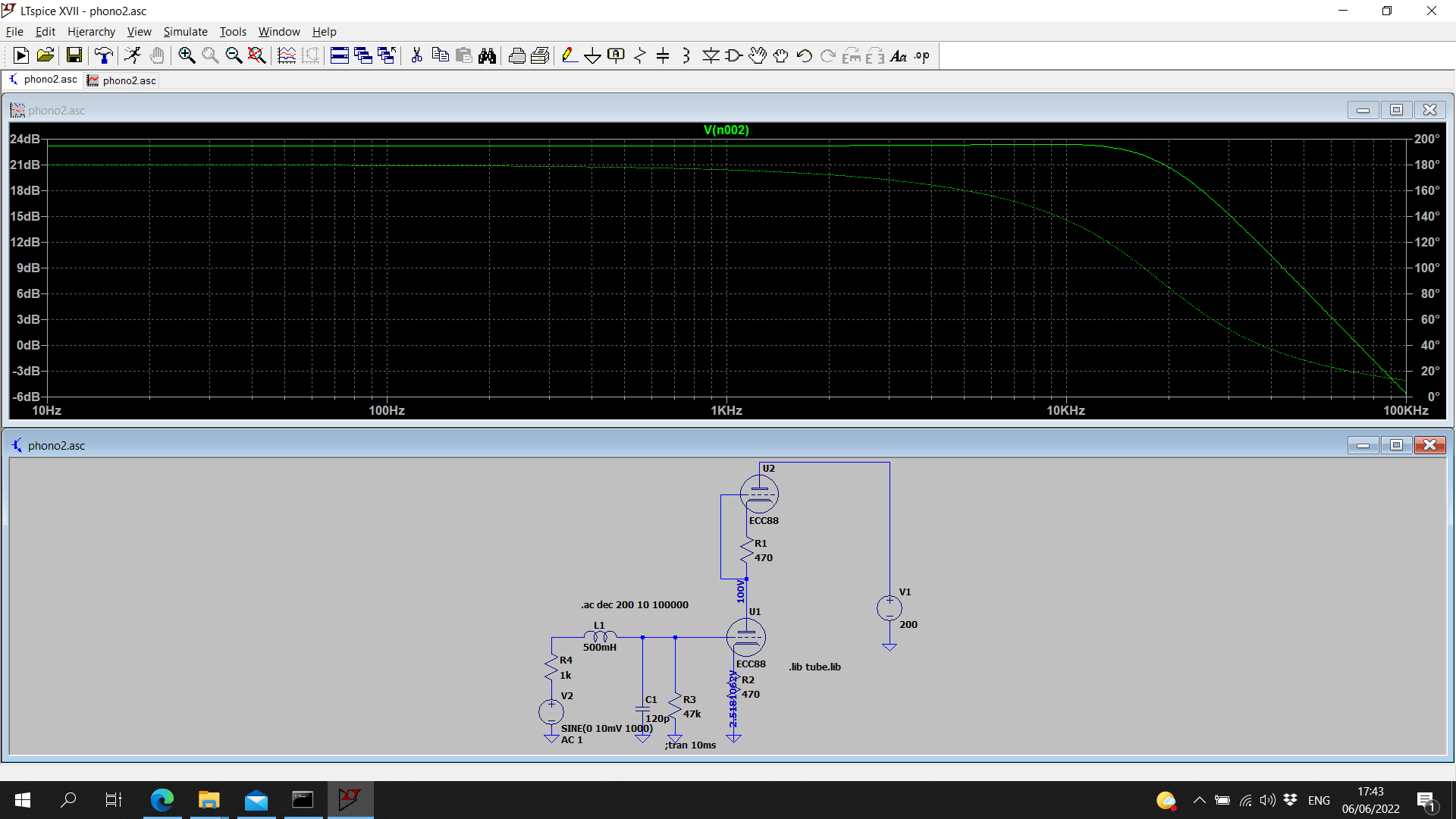Open the Hierarchy menu
The height and width of the screenshot is (819, 1456).
[91, 31]
